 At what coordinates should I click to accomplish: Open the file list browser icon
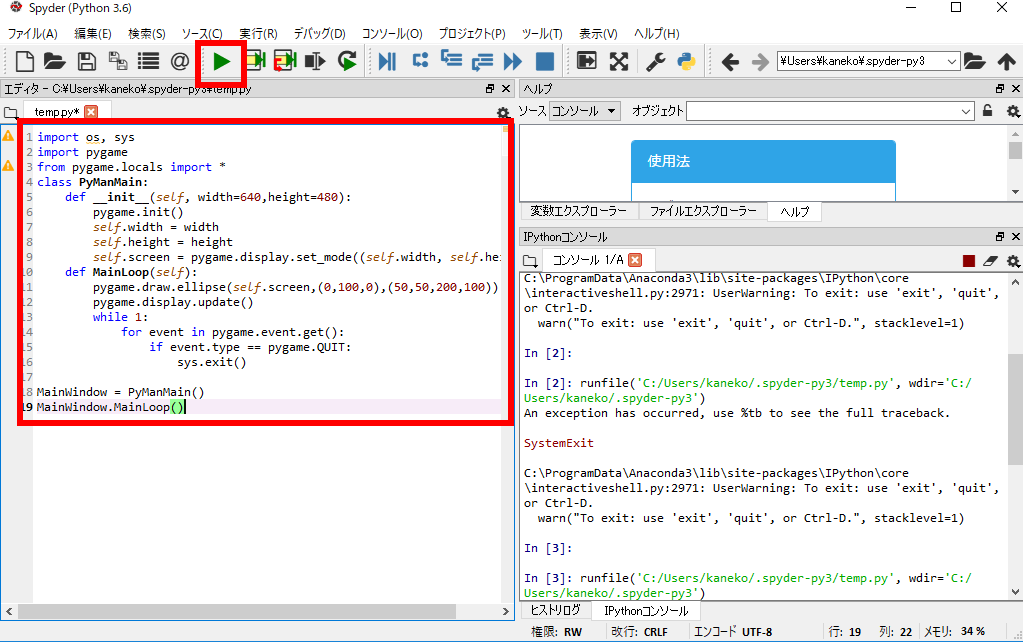click(x=149, y=61)
